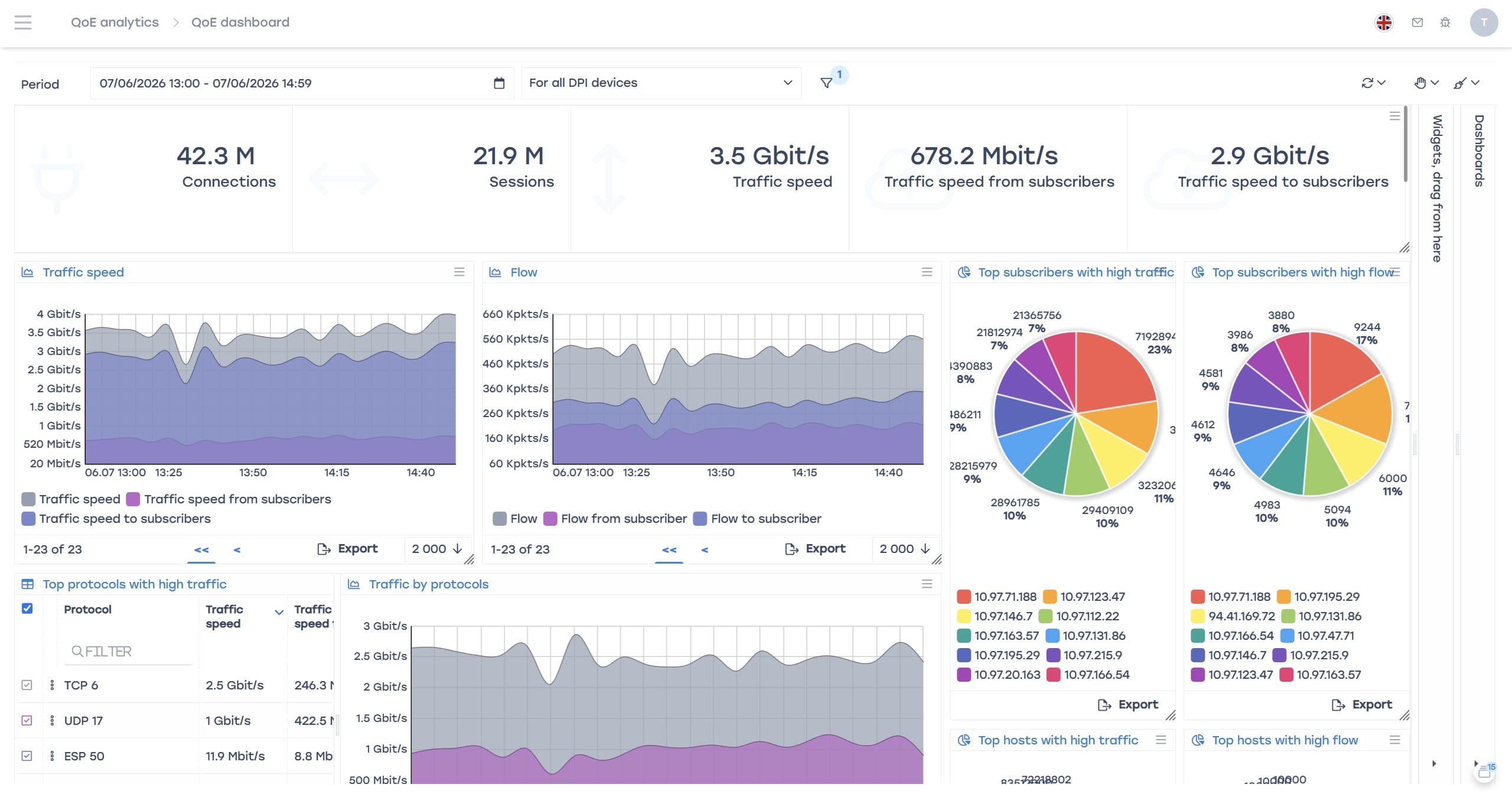Toggle the ESP 50 row checkbox
The height and width of the screenshot is (794, 1512).
click(x=27, y=756)
